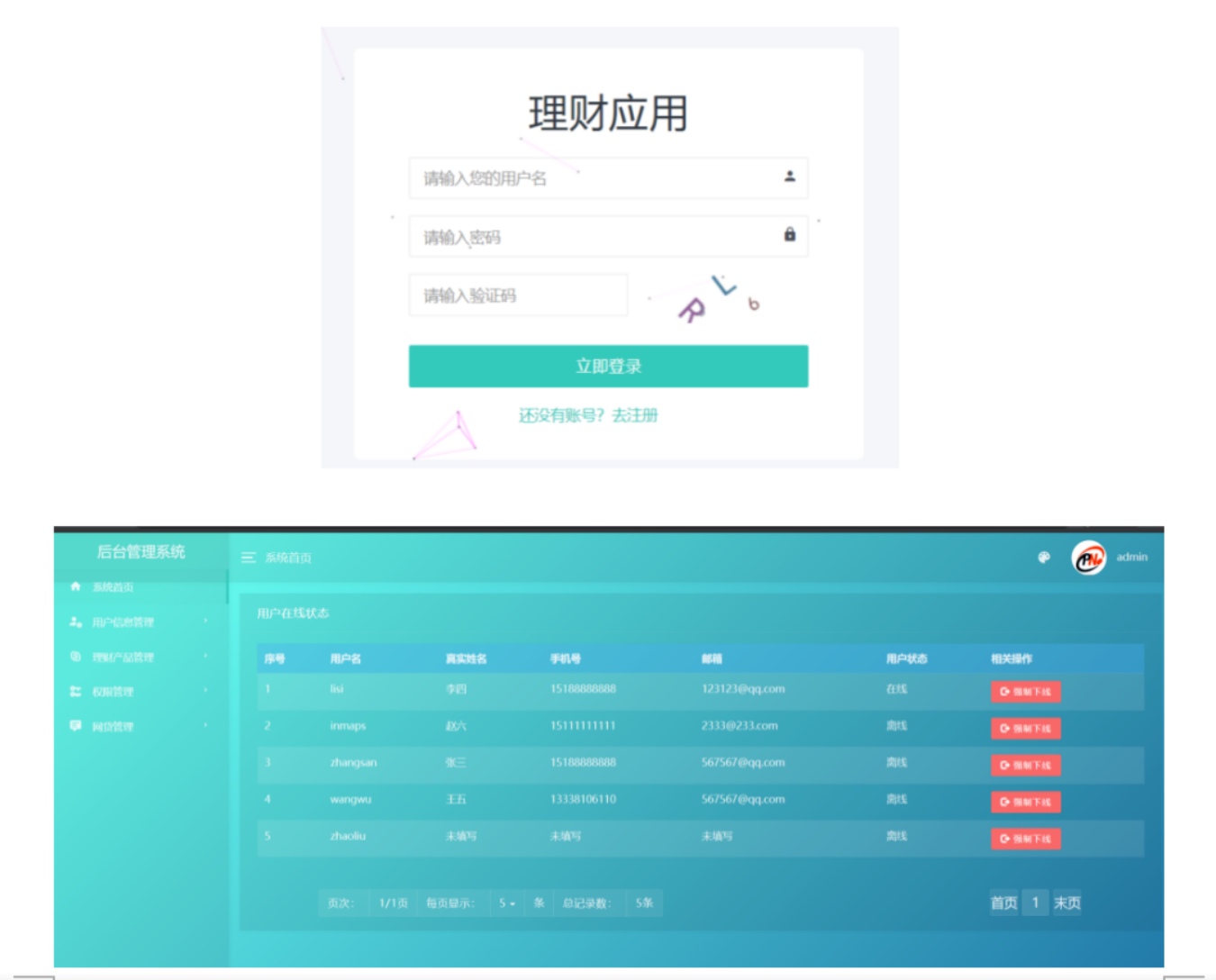Force user lisi offline with 强制下线
Viewport: 1216px width, 980px height.
(x=1025, y=692)
